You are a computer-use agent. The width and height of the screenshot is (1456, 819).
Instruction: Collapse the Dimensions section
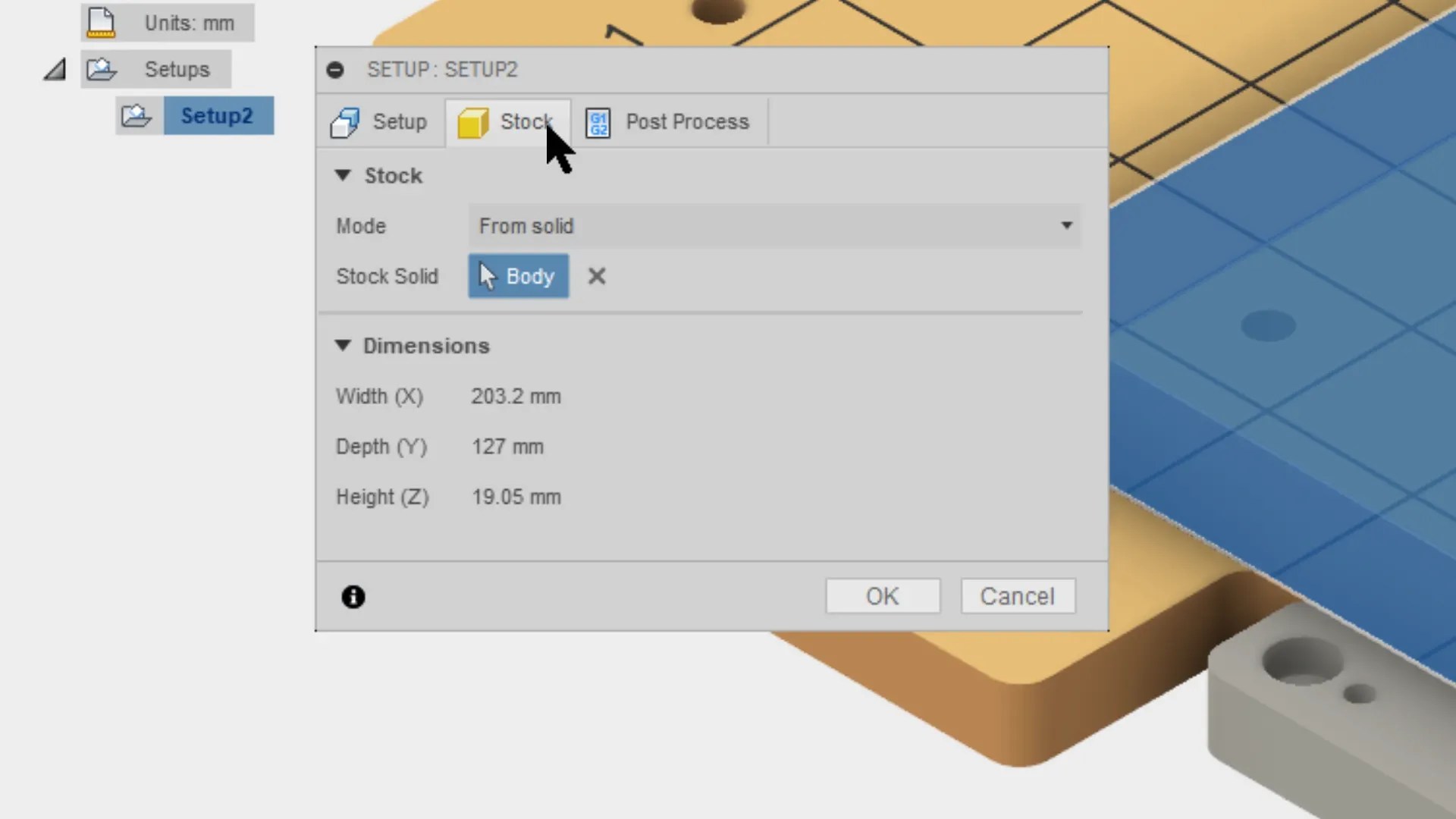[344, 346]
